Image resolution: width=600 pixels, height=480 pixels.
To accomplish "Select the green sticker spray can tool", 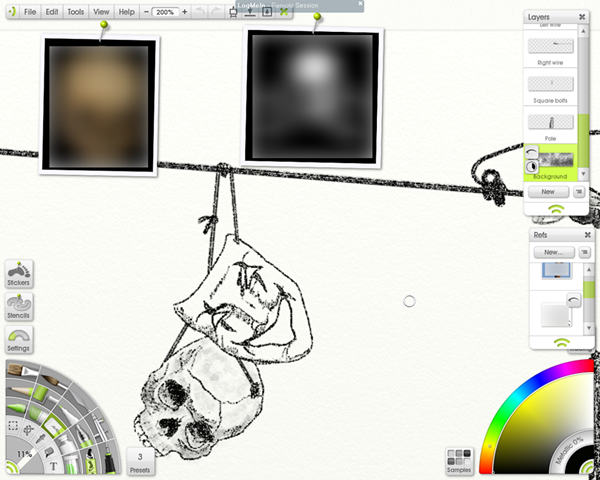I will [90, 462].
